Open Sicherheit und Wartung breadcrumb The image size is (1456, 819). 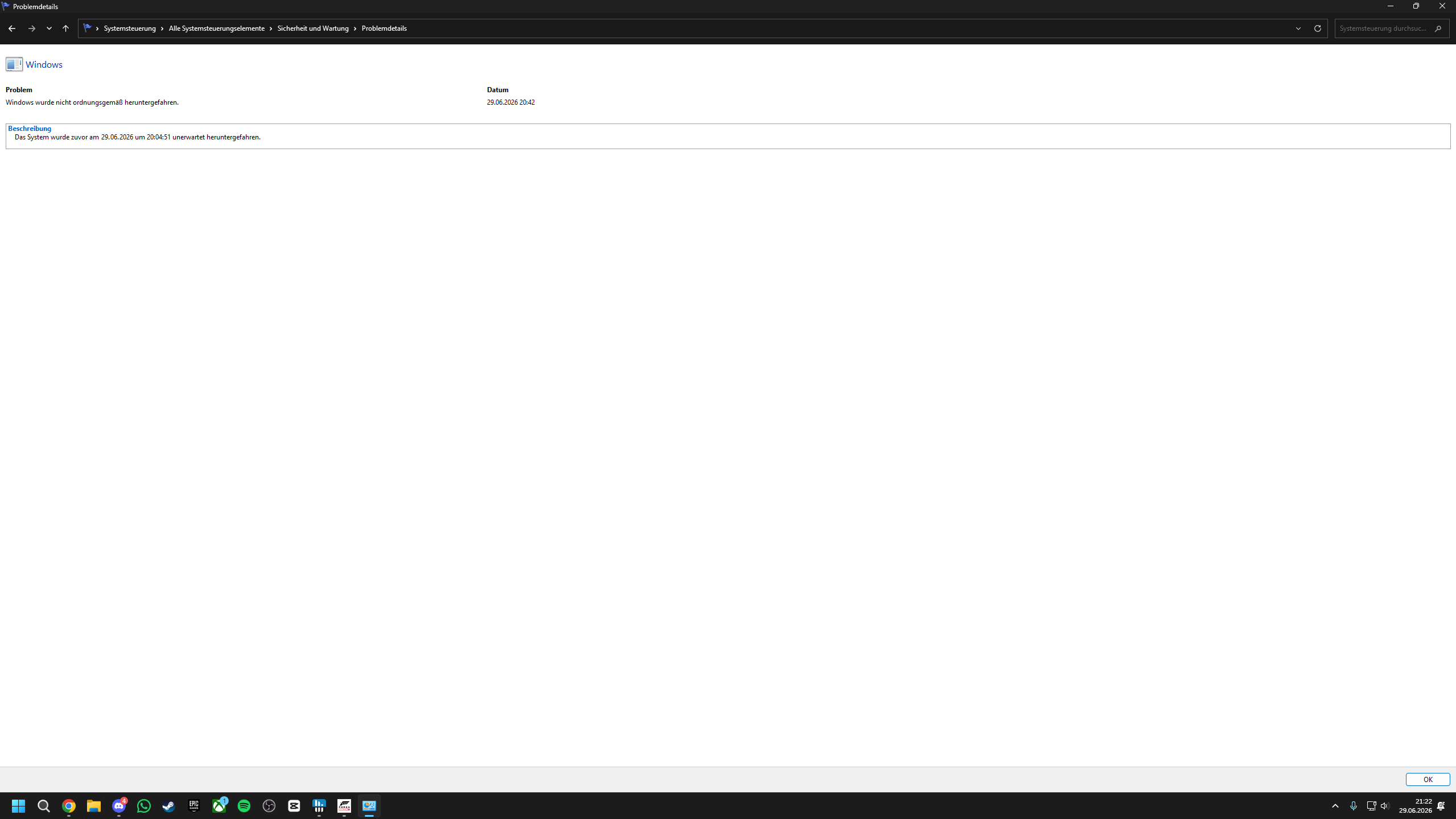pyautogui.click(x=313, y=28)
